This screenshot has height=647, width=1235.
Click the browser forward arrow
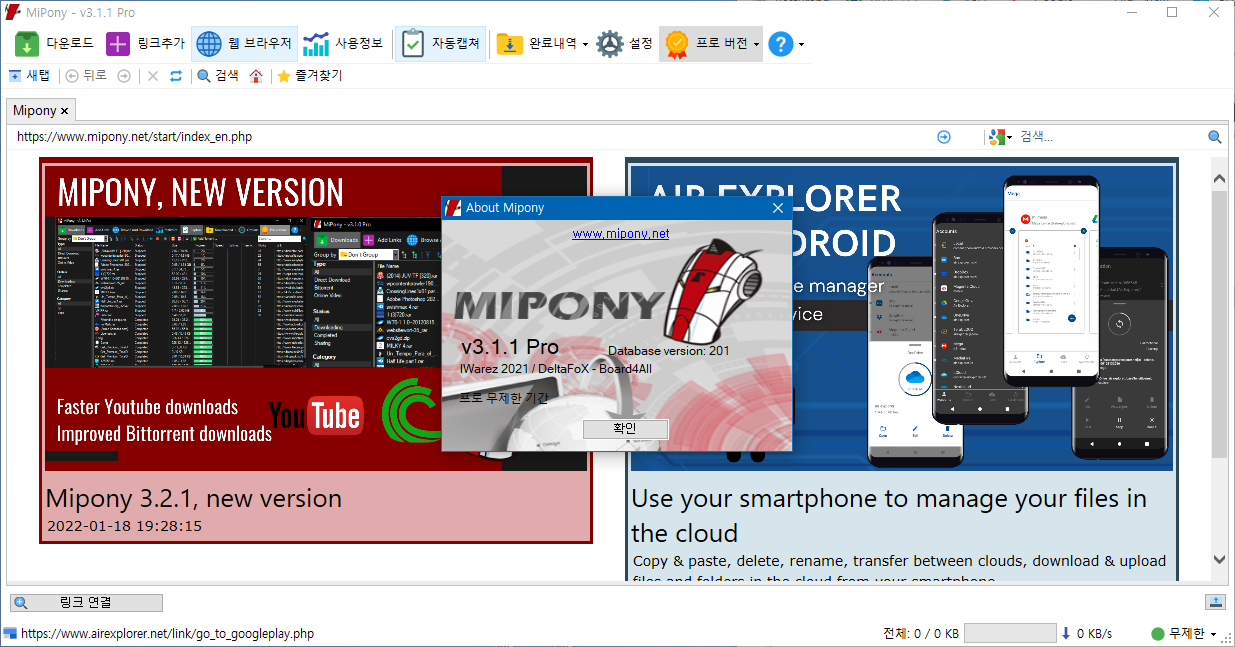pyautogui.click(x=124, y=76)
